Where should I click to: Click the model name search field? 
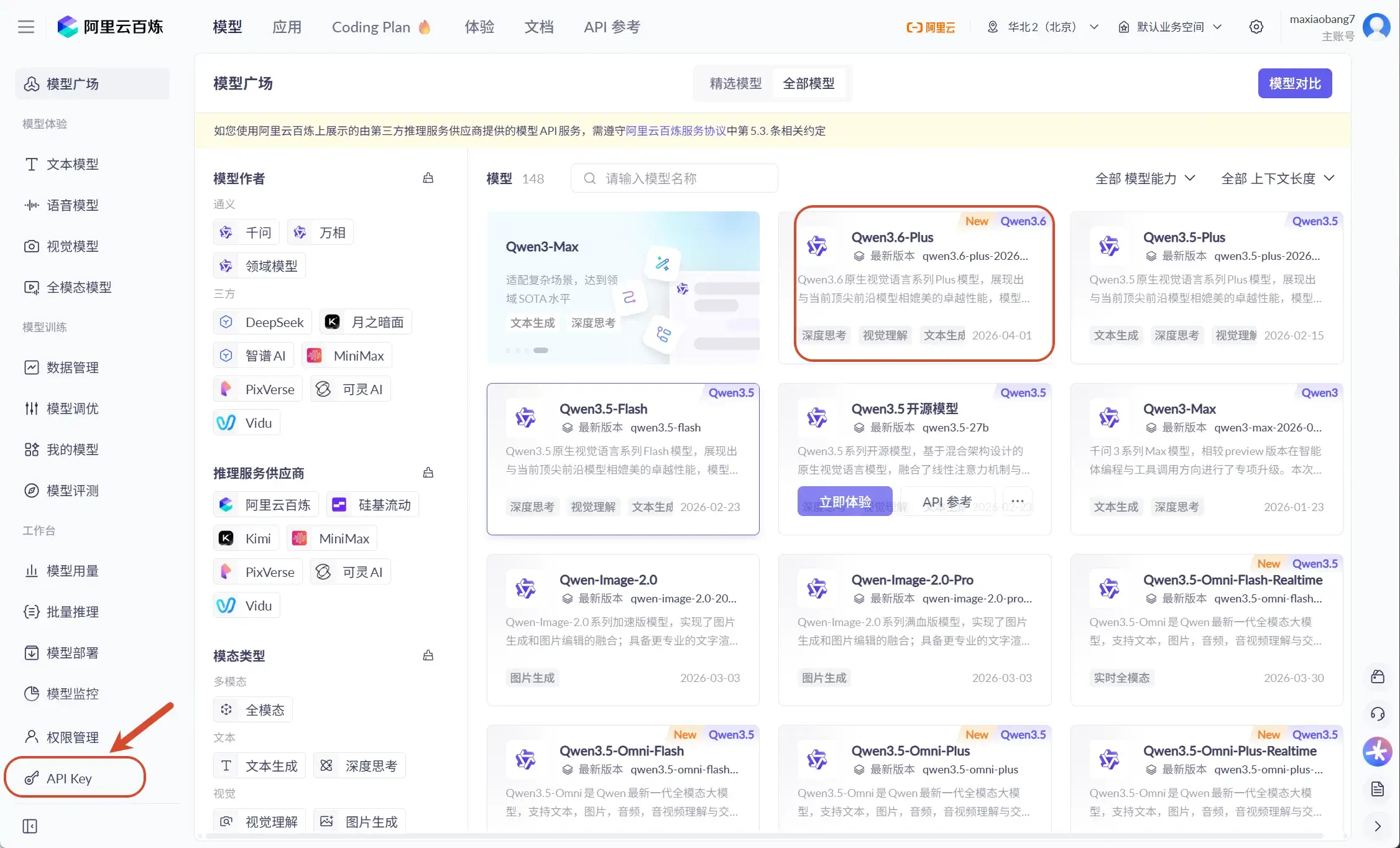pos(675,178)
